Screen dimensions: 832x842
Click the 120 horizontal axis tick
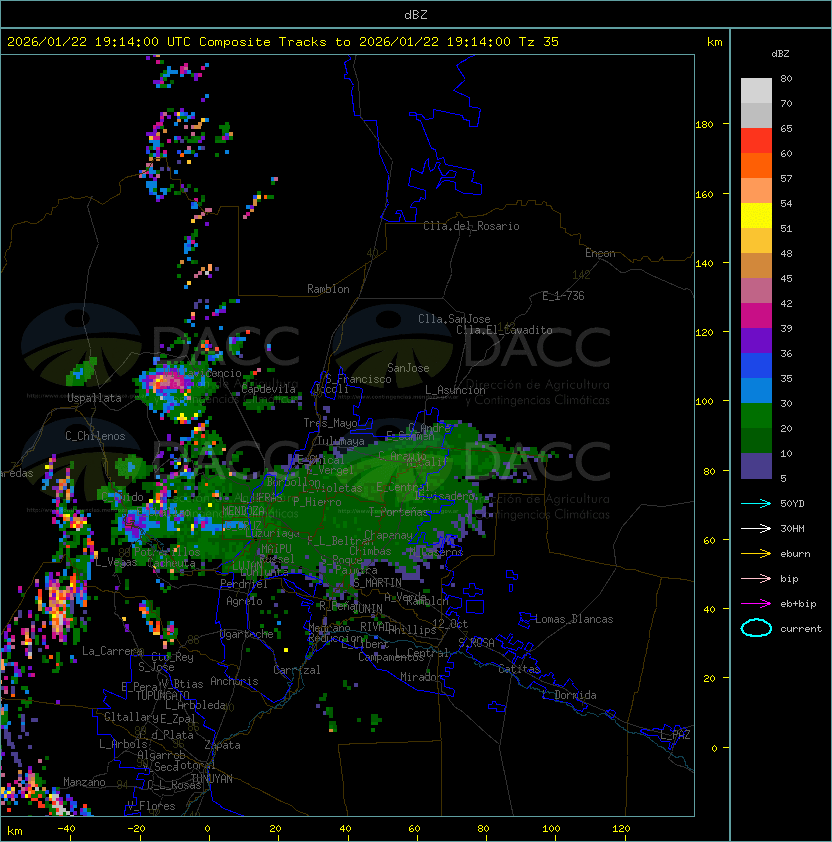click(x=621, y=829)
